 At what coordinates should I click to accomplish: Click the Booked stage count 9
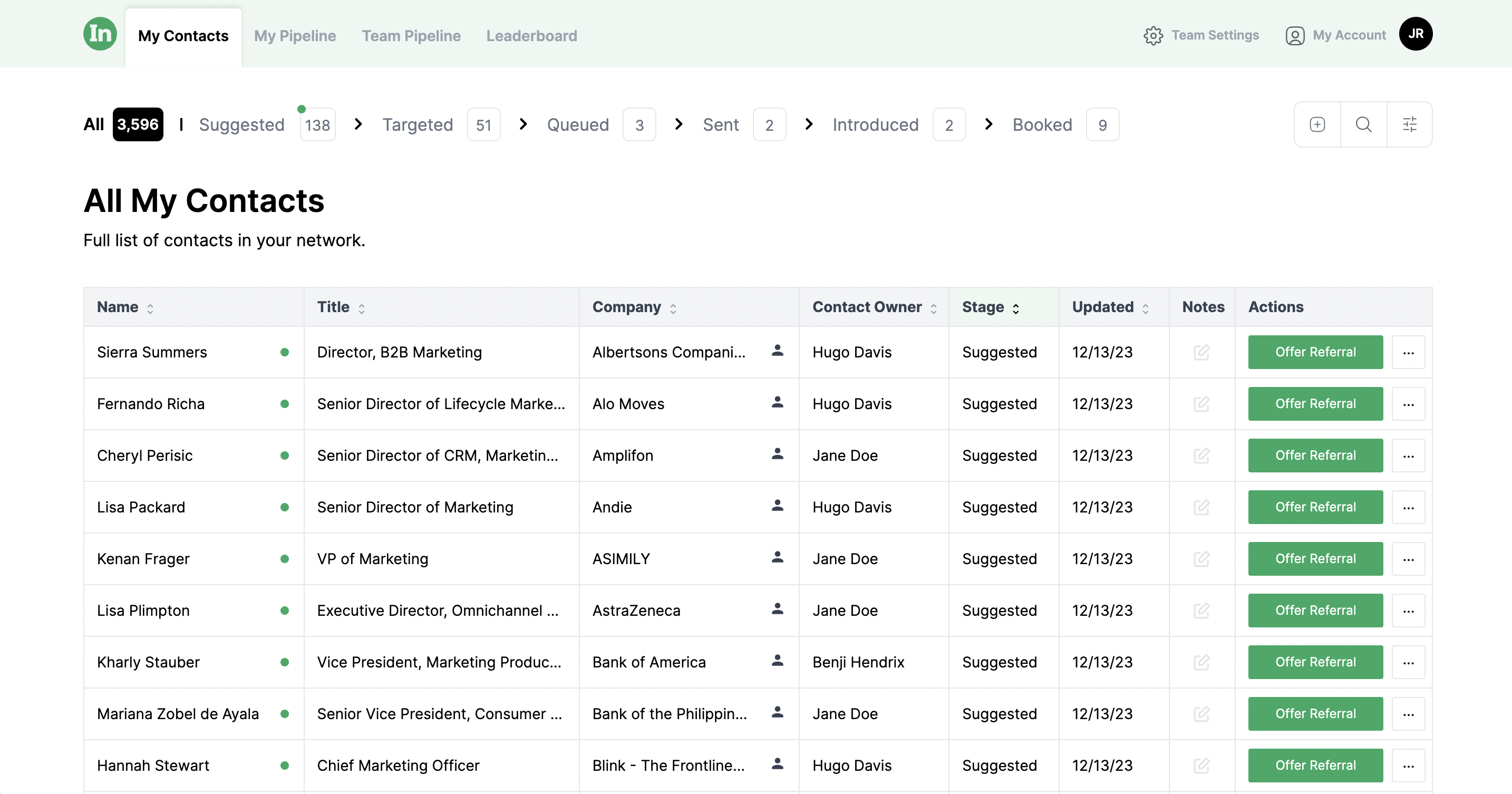[1102, 125]
